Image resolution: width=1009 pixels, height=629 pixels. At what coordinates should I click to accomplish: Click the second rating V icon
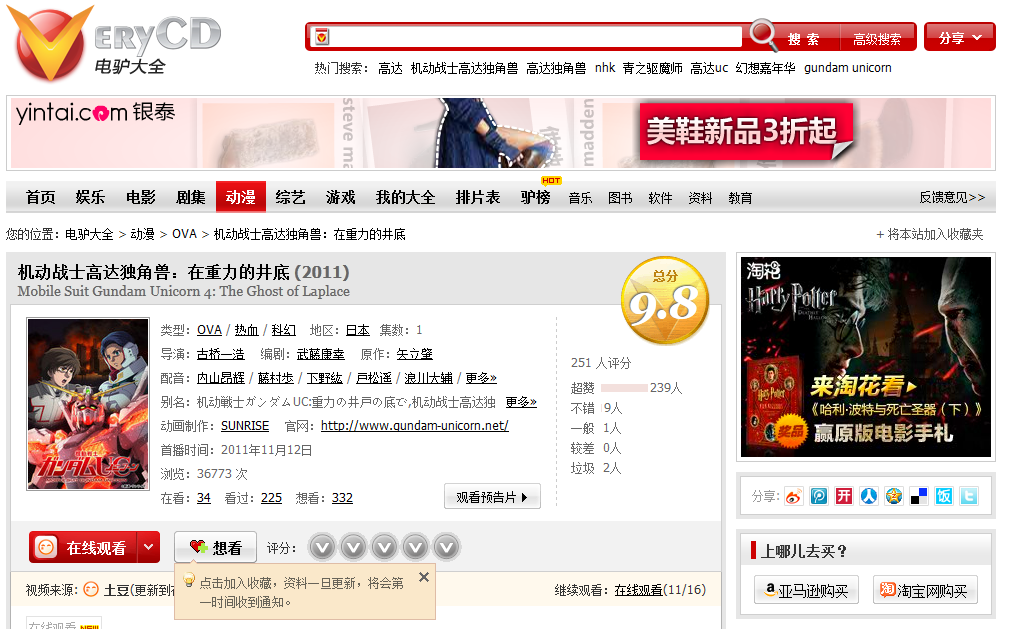[353, 547]
